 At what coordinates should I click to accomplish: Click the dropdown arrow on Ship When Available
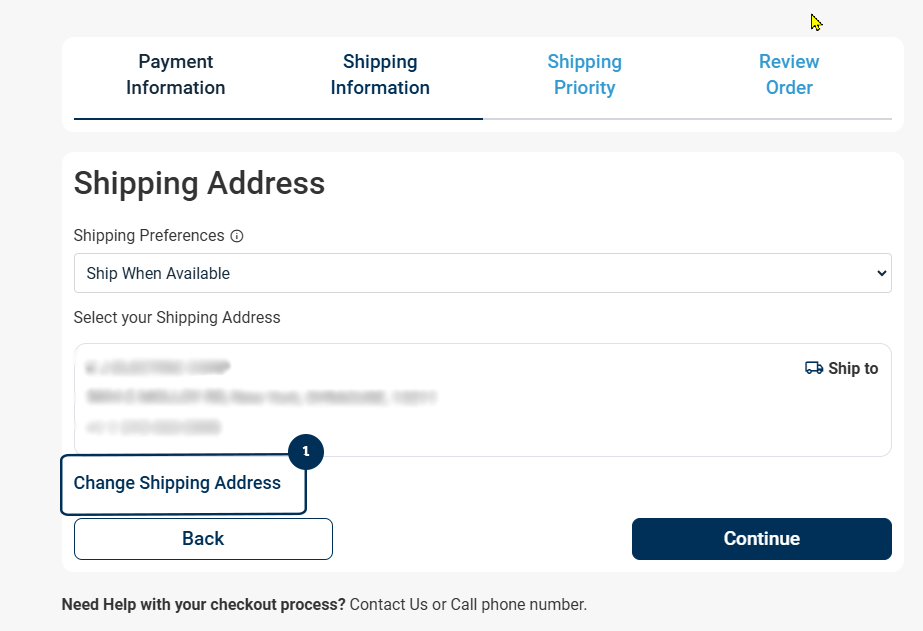[881, 273]
